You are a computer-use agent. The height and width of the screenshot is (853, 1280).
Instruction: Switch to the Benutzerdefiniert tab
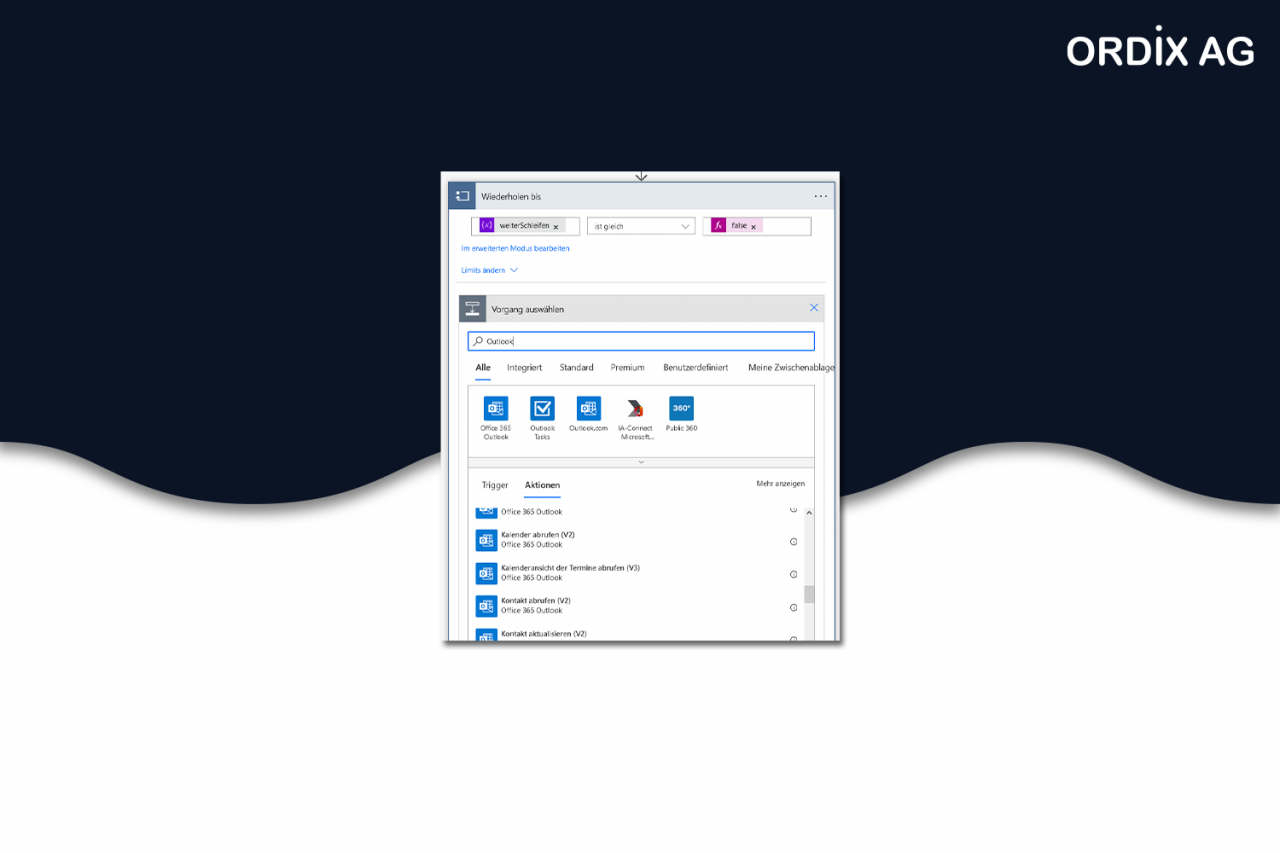696,368
